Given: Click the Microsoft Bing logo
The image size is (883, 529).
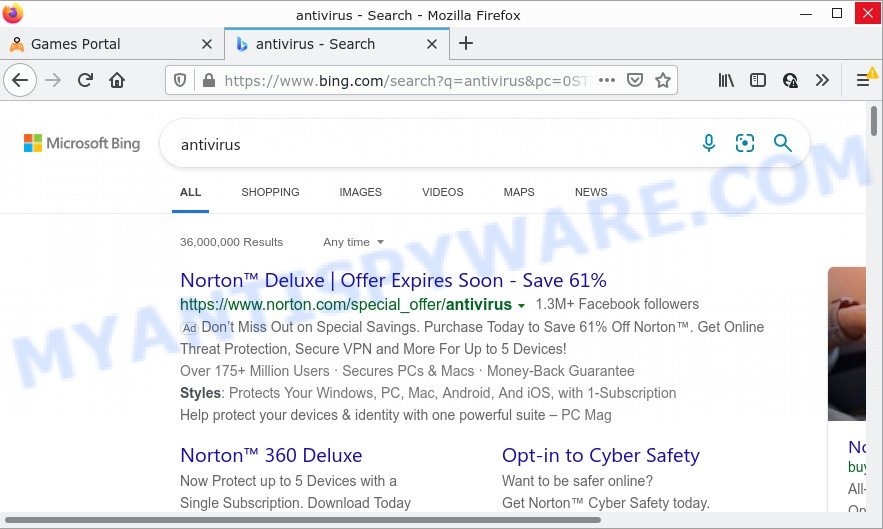Looking at the screenshot, I should point(82,143).
